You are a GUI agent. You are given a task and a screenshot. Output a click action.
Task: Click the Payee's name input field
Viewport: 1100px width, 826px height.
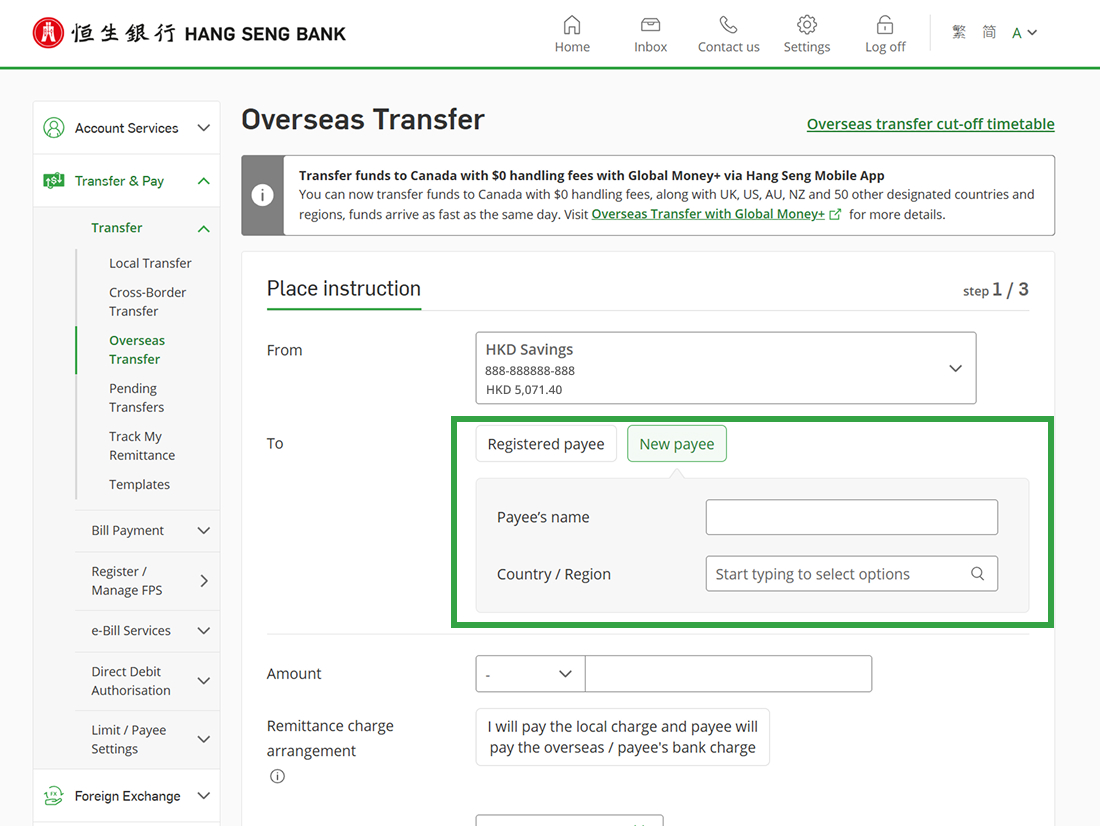point(851,517)
